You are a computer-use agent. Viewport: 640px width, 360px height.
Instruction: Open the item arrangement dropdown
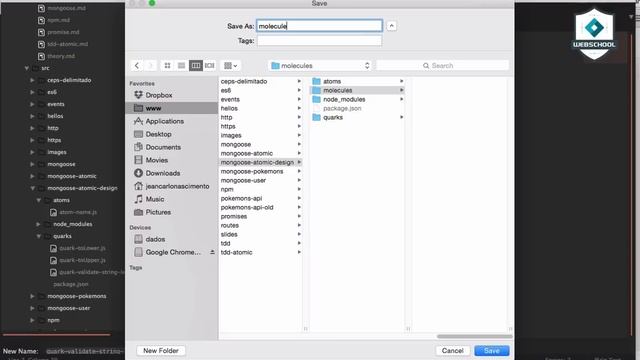231,65
